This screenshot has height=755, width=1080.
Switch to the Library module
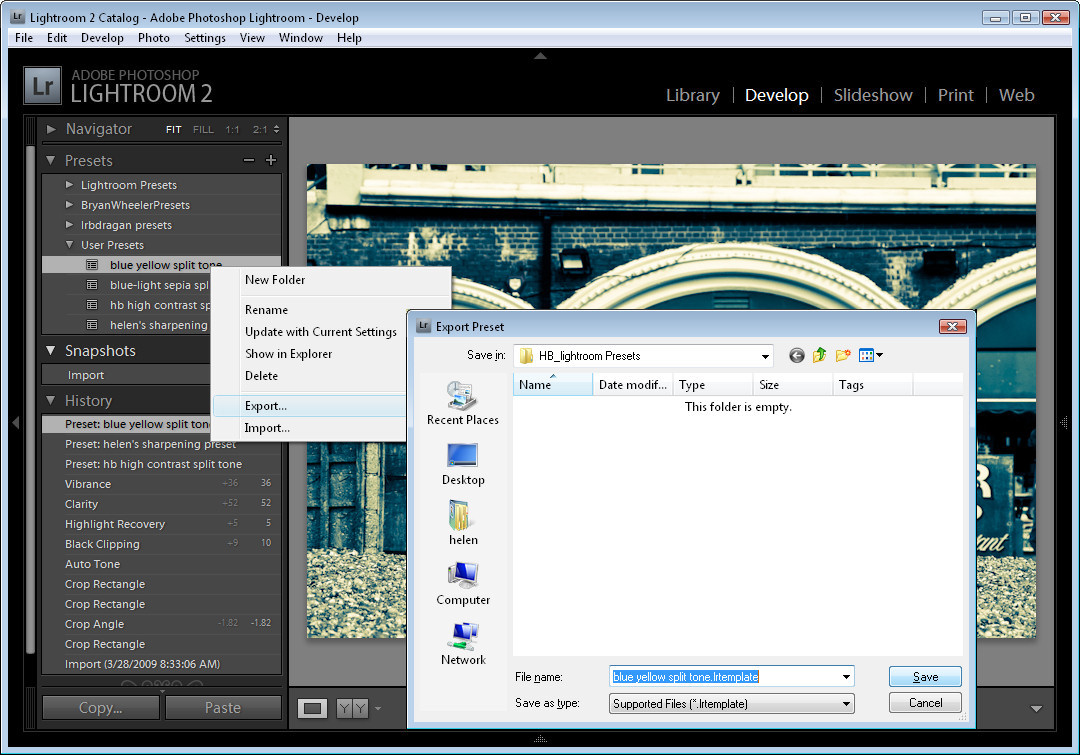tap(693, 95)
